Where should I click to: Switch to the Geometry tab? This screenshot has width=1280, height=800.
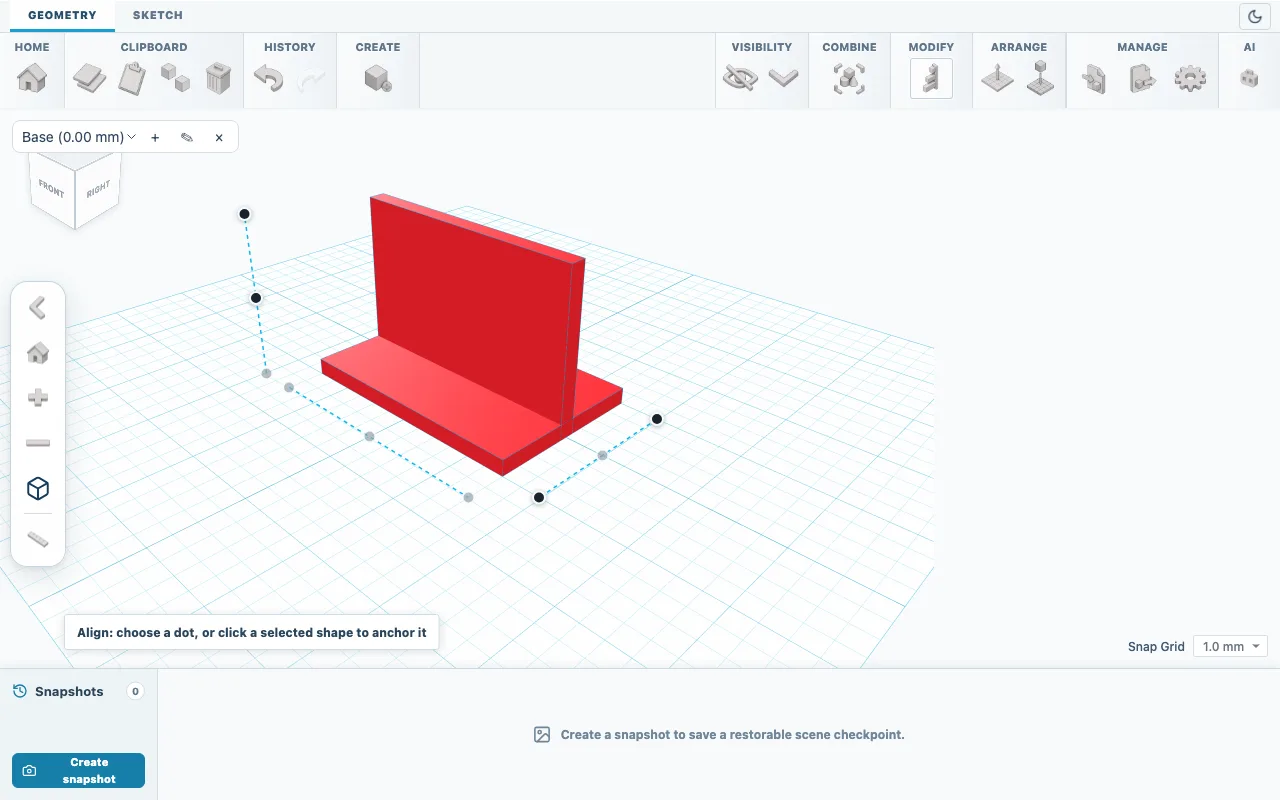[x=62, y=15]
